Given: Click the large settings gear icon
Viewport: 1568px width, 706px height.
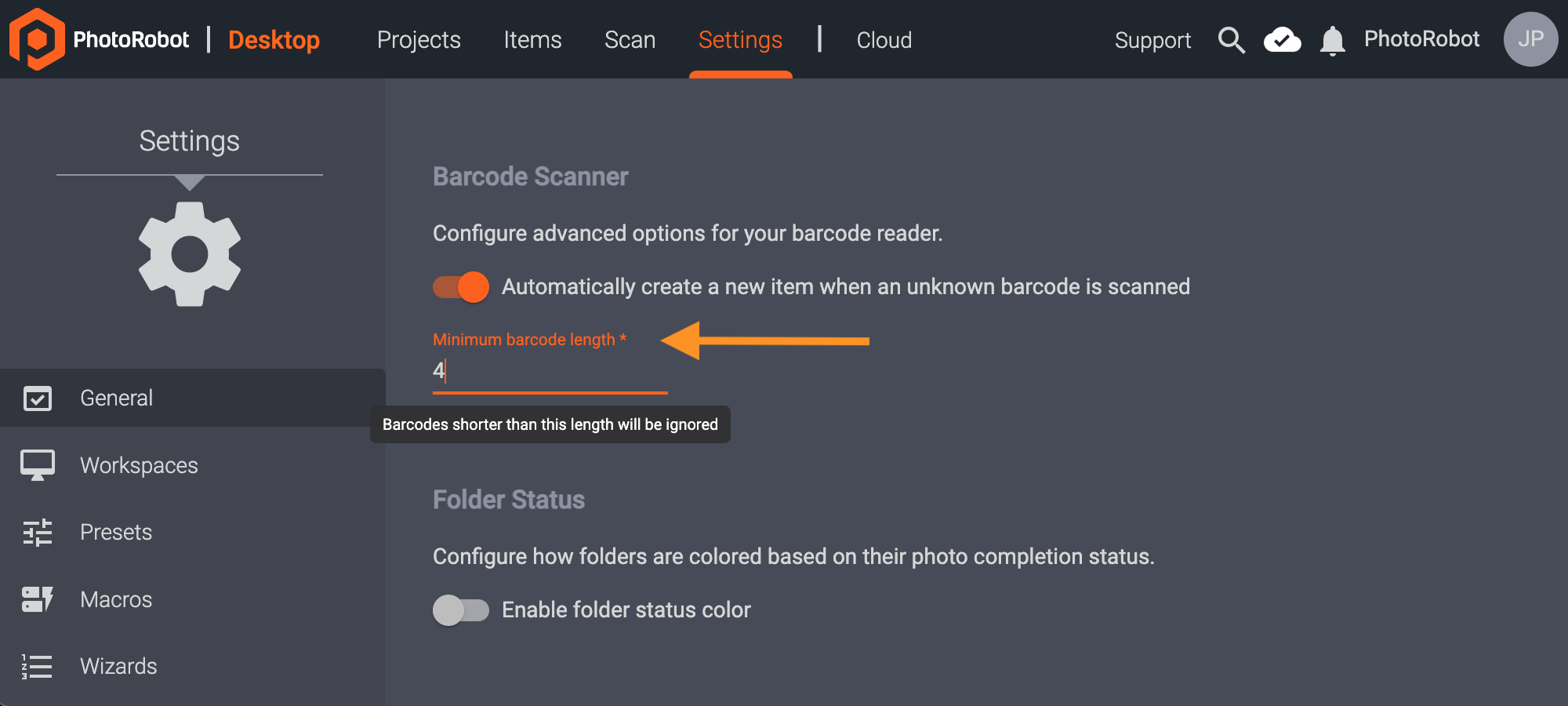Looking at the screenshot, I should (190, 254).
